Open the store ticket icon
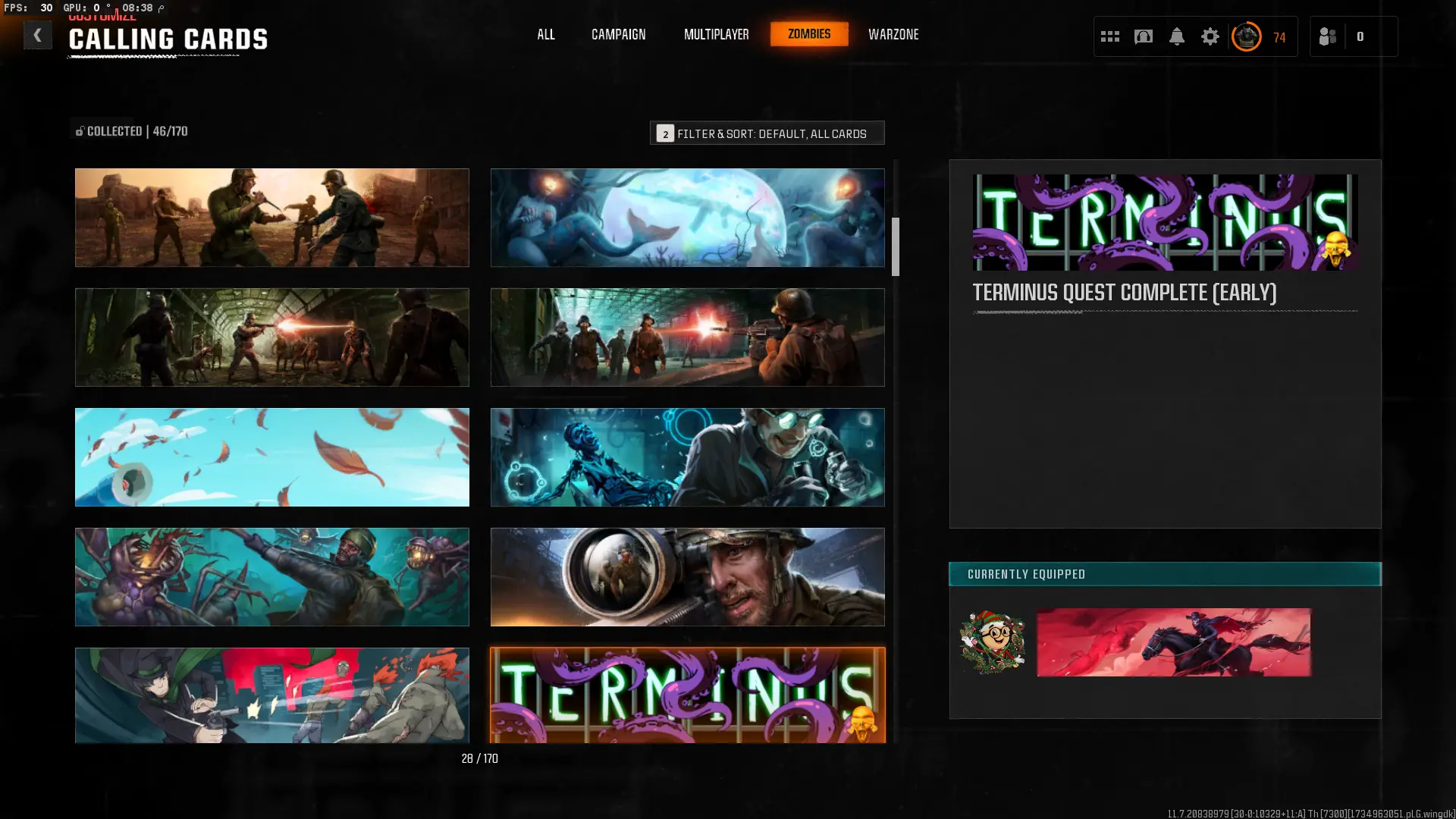Image resolution: width=1456 pixels, height=819 pixels. [1143, 36]
